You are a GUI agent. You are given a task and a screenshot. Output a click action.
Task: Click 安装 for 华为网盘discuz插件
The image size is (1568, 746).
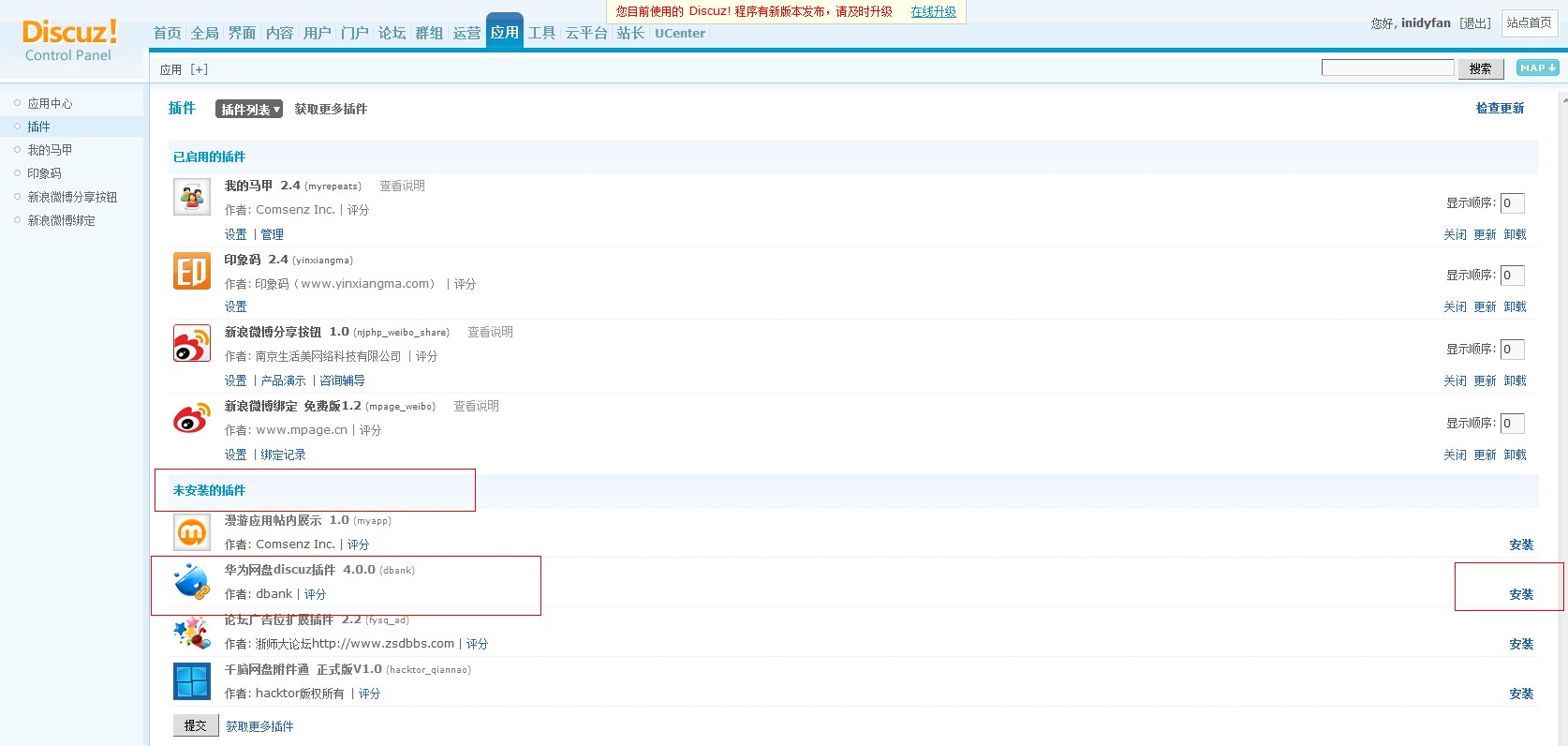click(1521, 594)
